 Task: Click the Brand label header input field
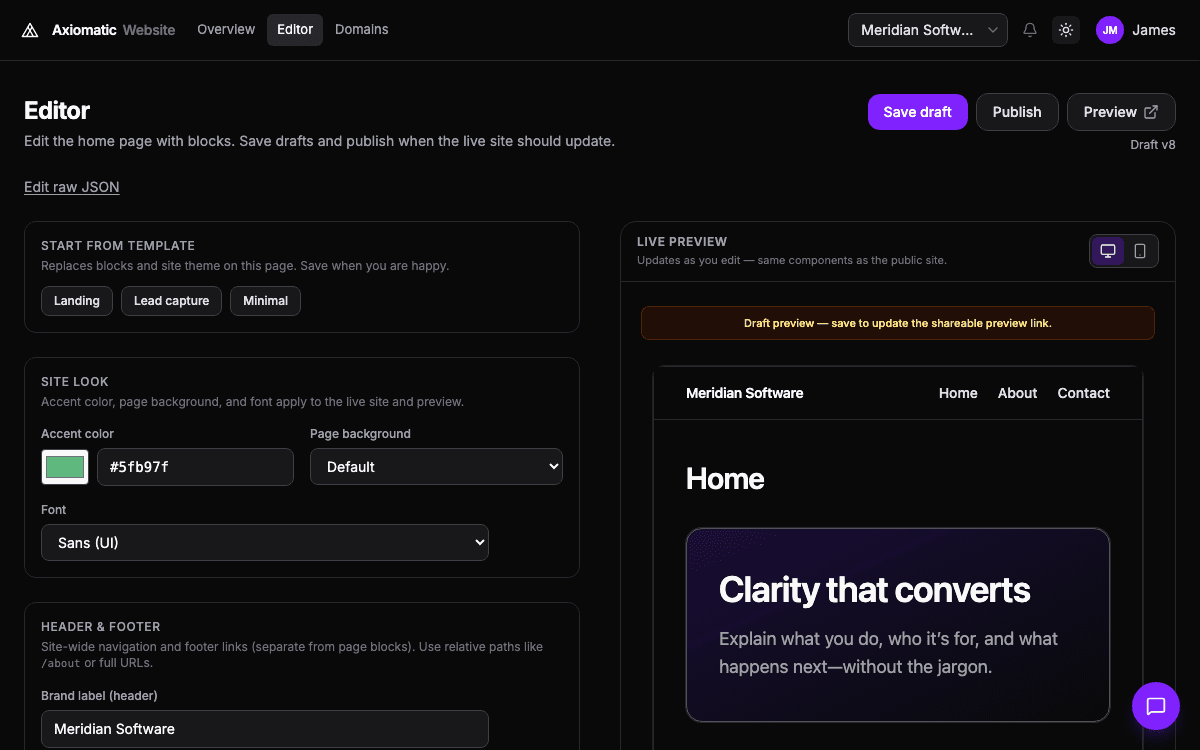point(264,729)
